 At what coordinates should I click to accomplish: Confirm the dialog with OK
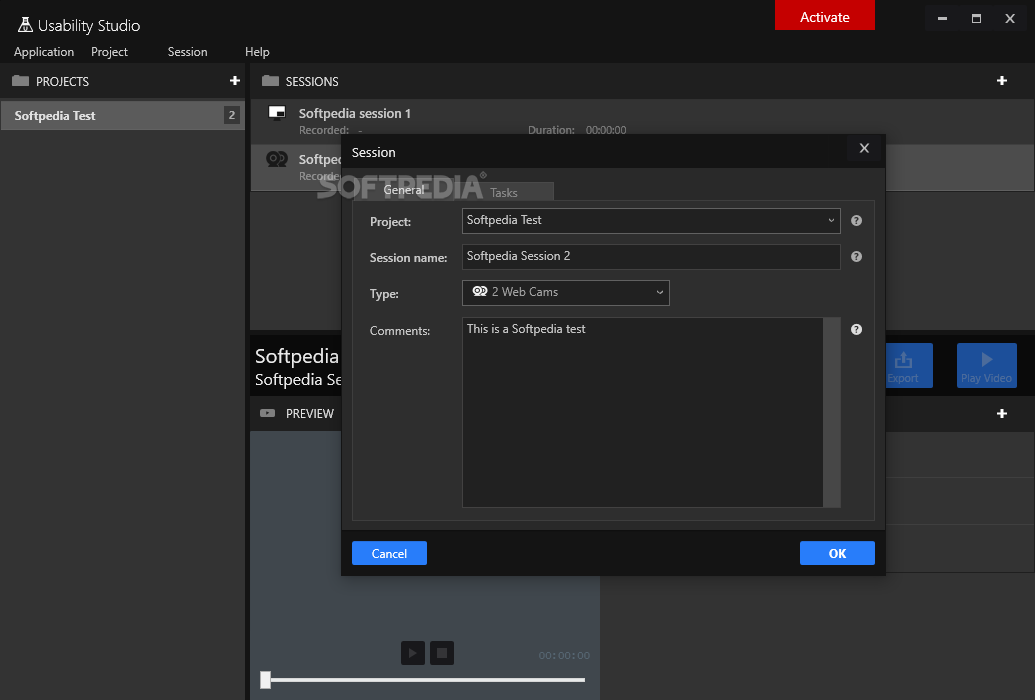pyautogui.click(x=837, y=553)
